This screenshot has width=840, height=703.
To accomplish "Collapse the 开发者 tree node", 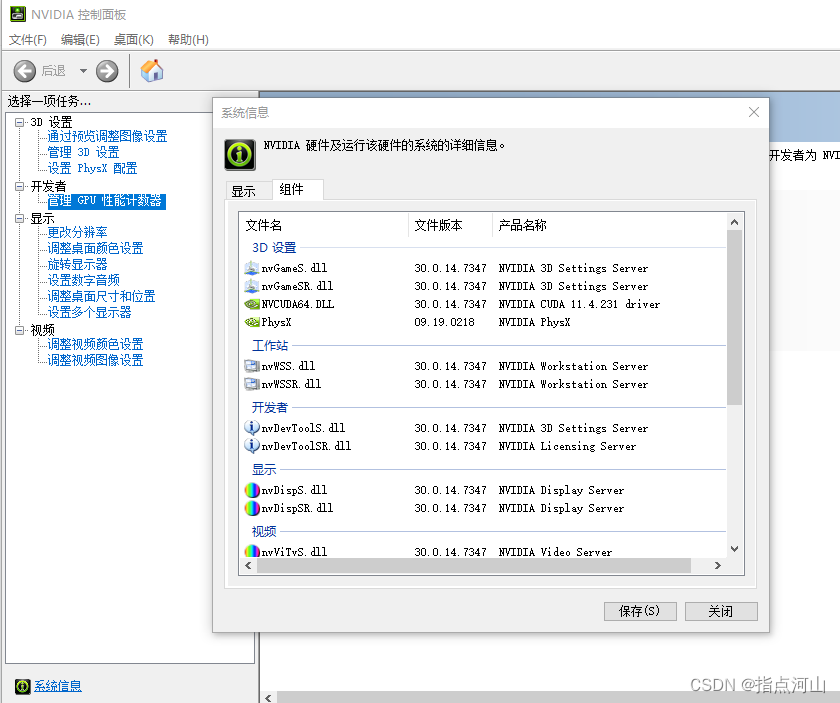I will point(19,186).
